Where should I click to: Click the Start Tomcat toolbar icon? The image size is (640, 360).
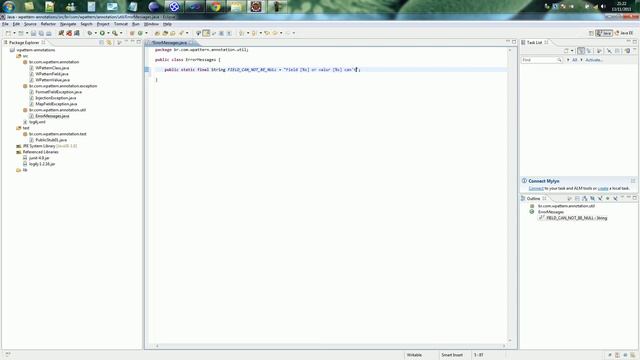[x=61, y=33]
